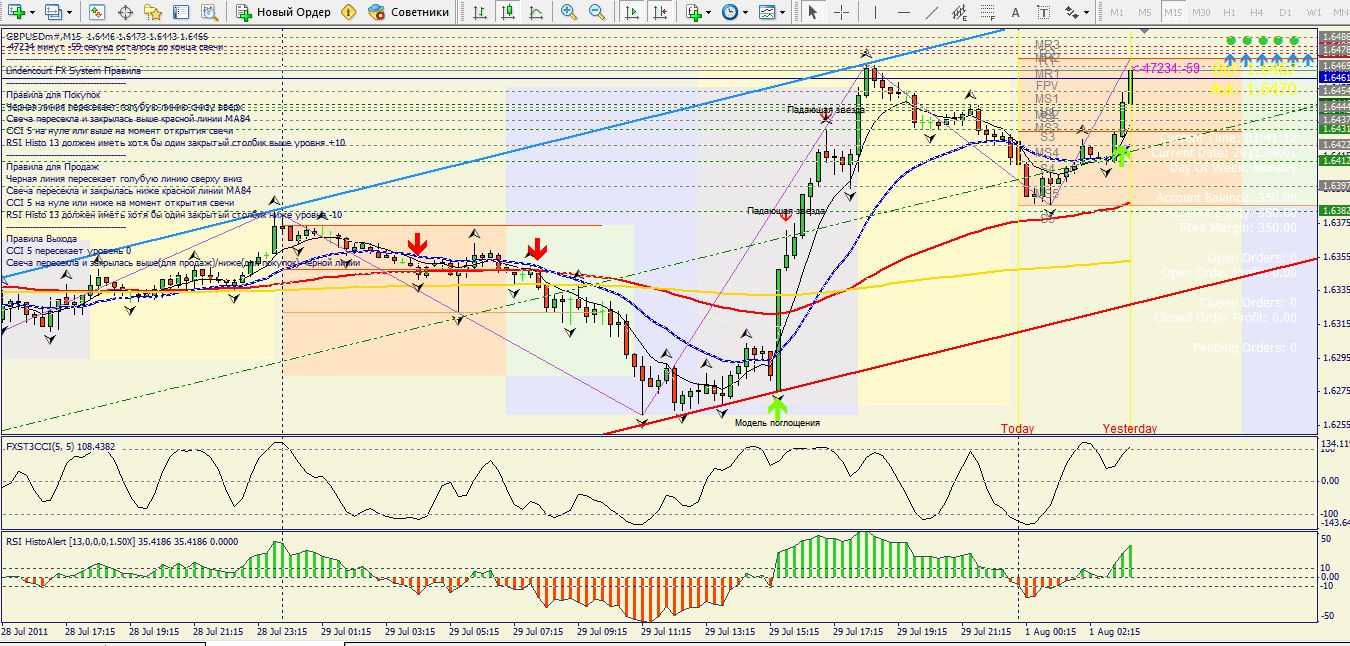Click the Today label on chart
This screenshot has height=646, width=1350.
pos(1018,428)
